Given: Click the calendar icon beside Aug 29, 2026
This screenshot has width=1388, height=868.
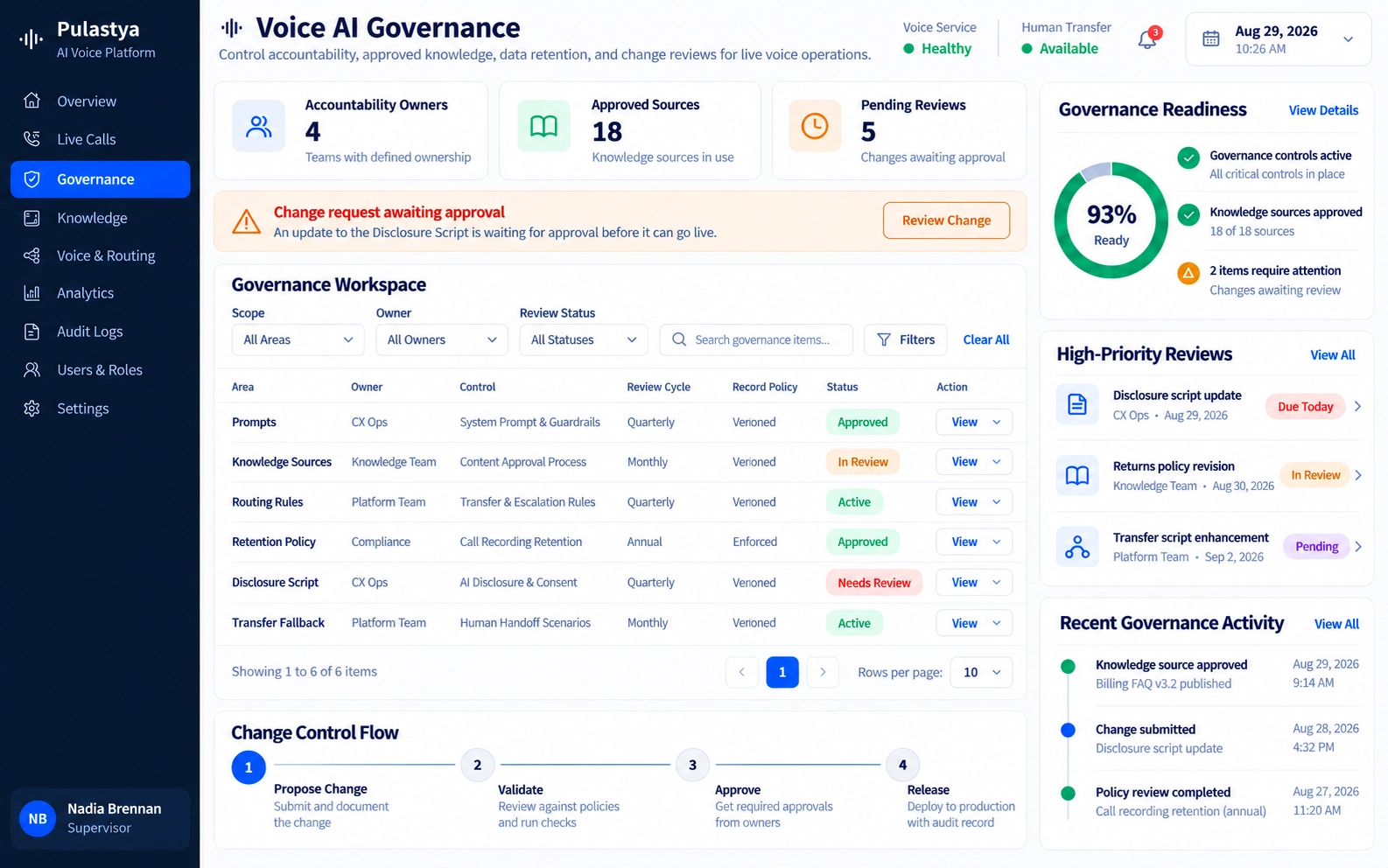Looking at the screenshot, I should pos(1211,38).
